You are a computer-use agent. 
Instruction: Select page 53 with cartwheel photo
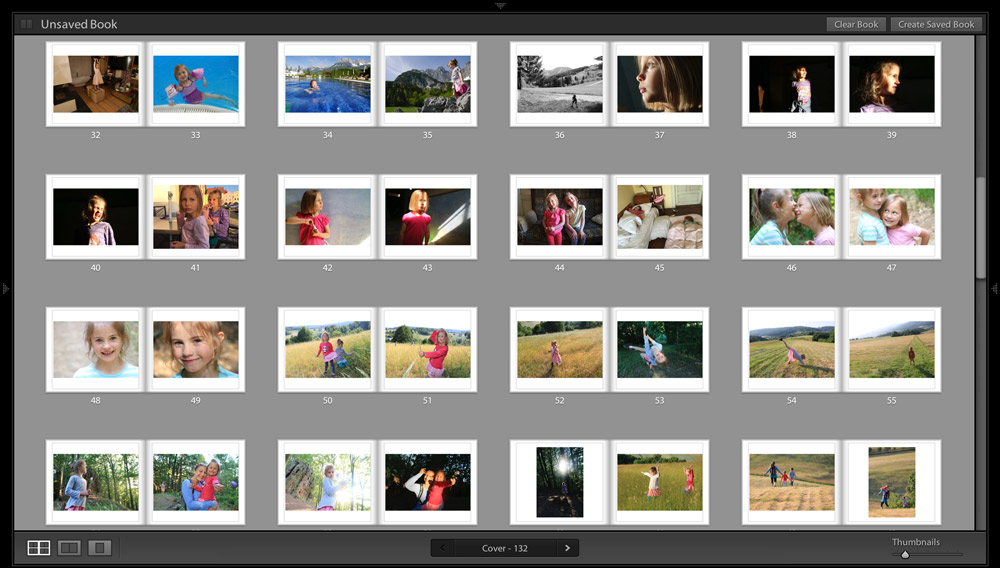(659, 349)
